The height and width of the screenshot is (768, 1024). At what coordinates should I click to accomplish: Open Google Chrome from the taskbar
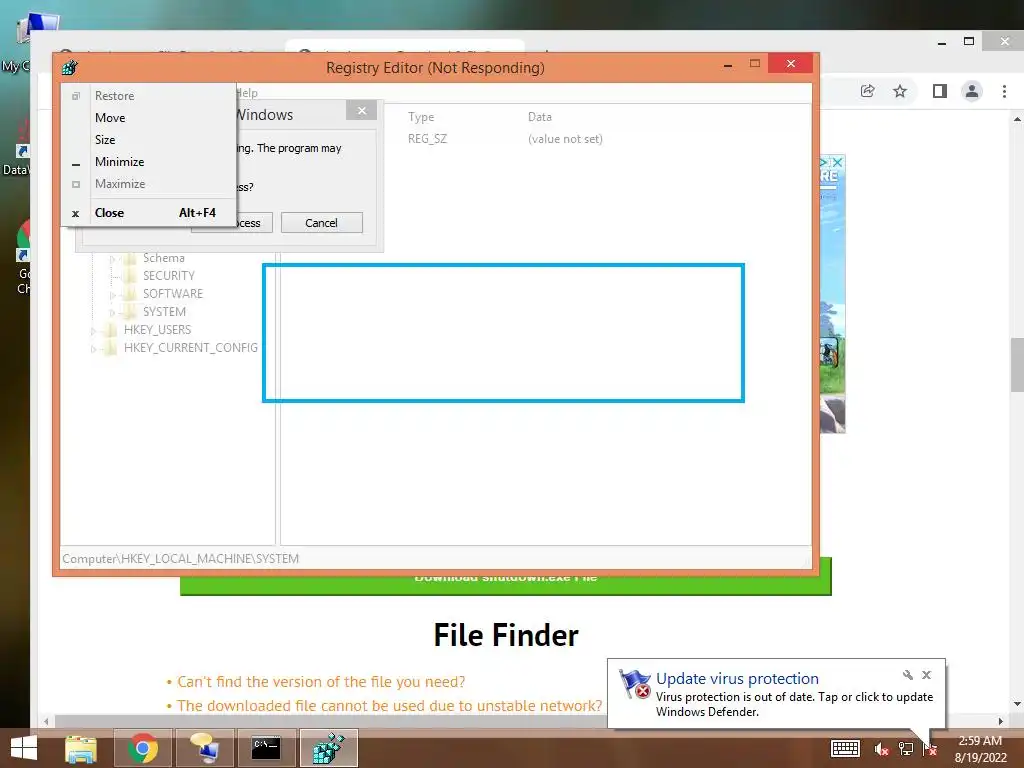point(143,748)
